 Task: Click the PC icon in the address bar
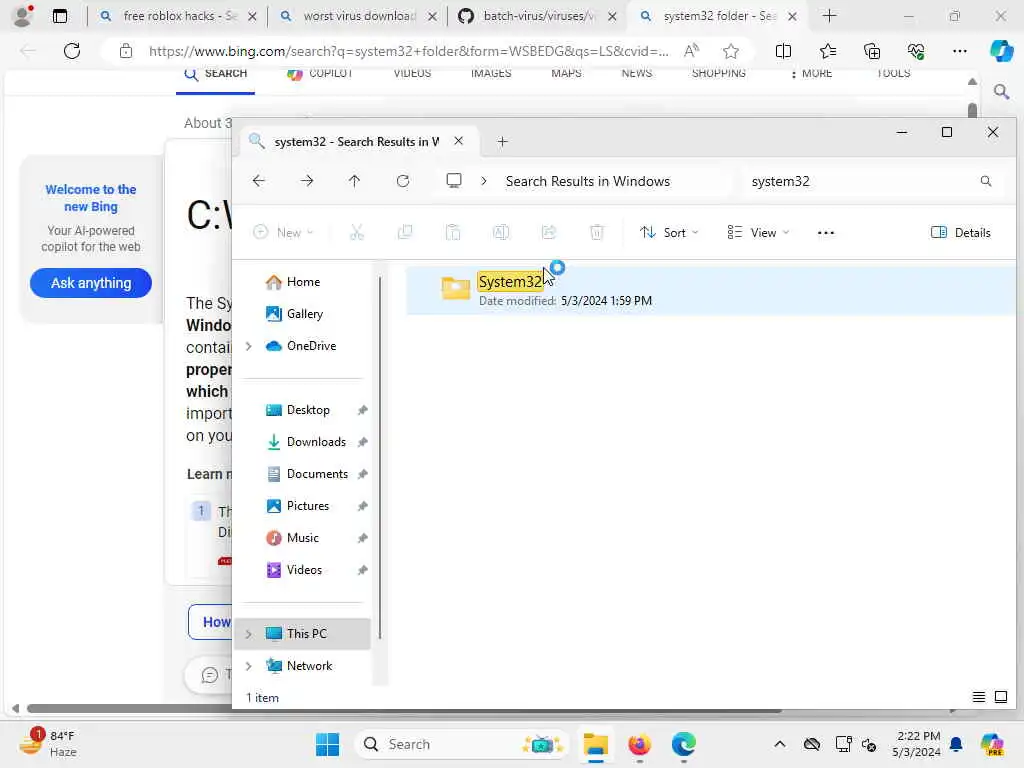click(453, 181)
